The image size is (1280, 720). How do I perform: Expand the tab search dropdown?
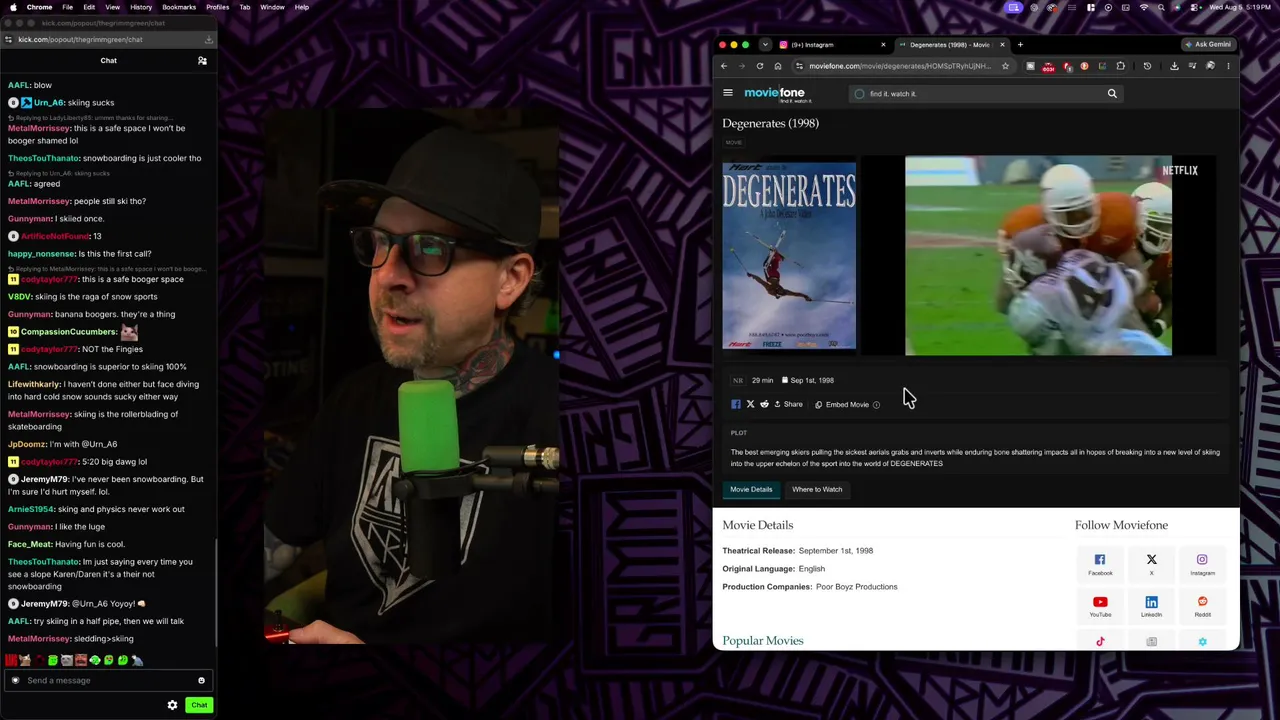765,45
